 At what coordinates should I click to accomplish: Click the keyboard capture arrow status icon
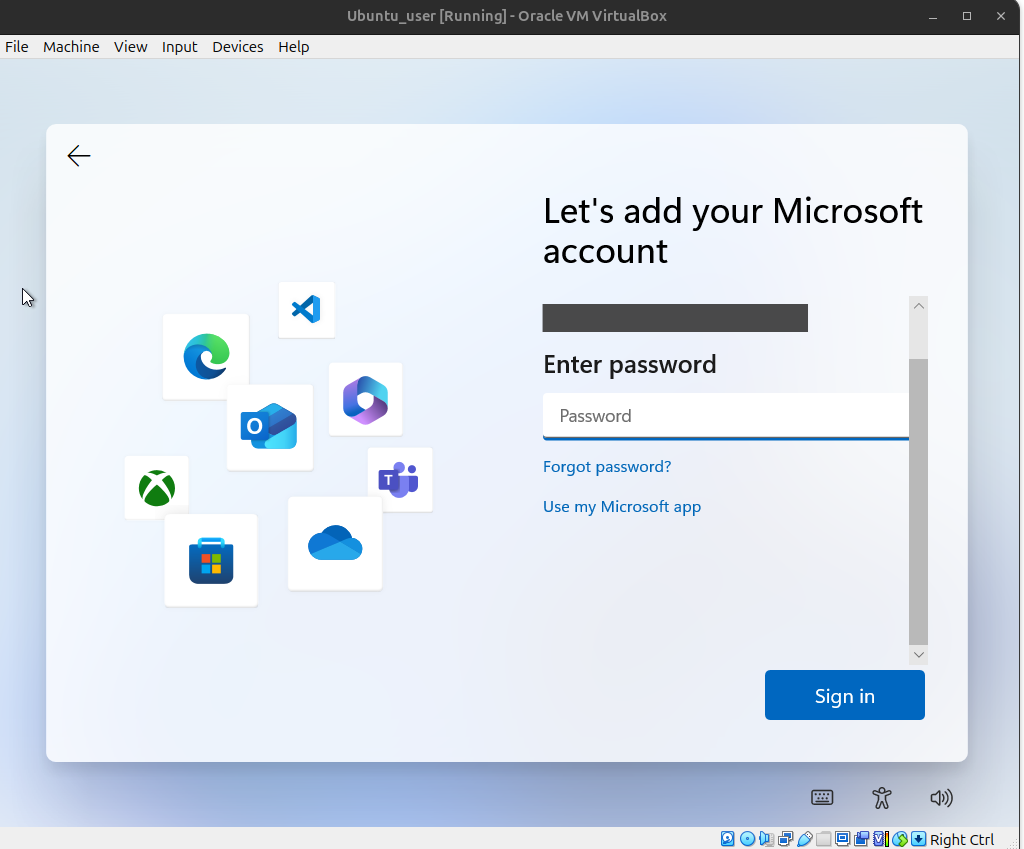918,839
